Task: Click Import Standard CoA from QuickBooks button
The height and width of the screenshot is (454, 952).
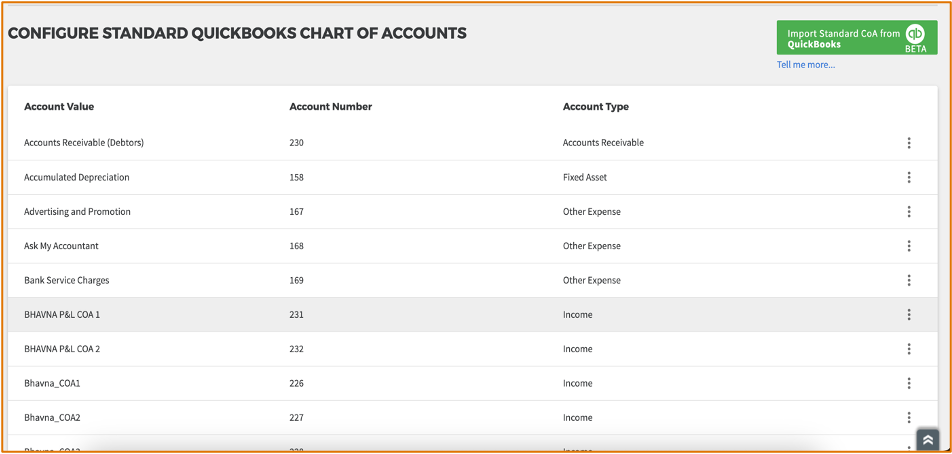Action: 857,38
